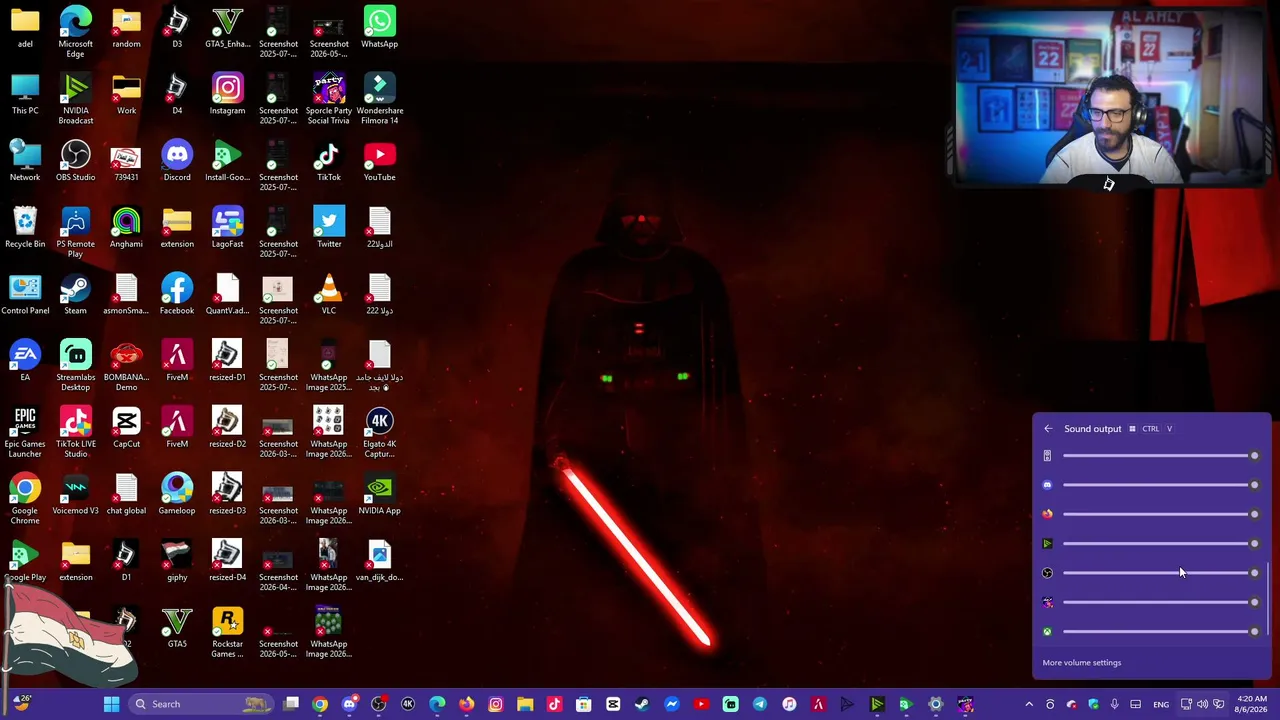The image size is (1280, 720).
Task: Open Telegram from the taskbar
Action: tap(759, 704)
